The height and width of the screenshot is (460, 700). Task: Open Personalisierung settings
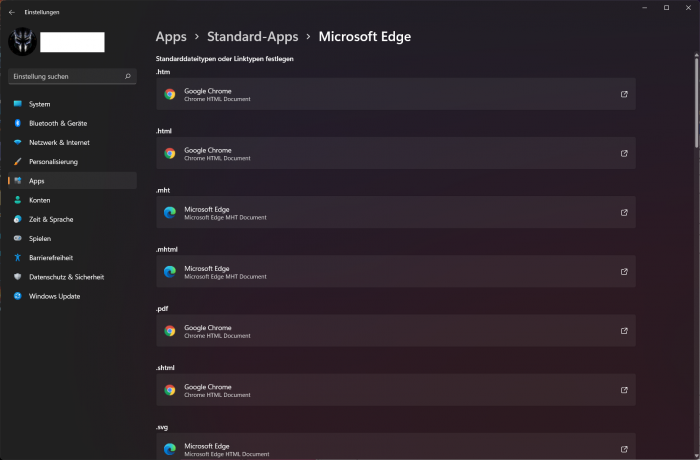tap(72, 162)
